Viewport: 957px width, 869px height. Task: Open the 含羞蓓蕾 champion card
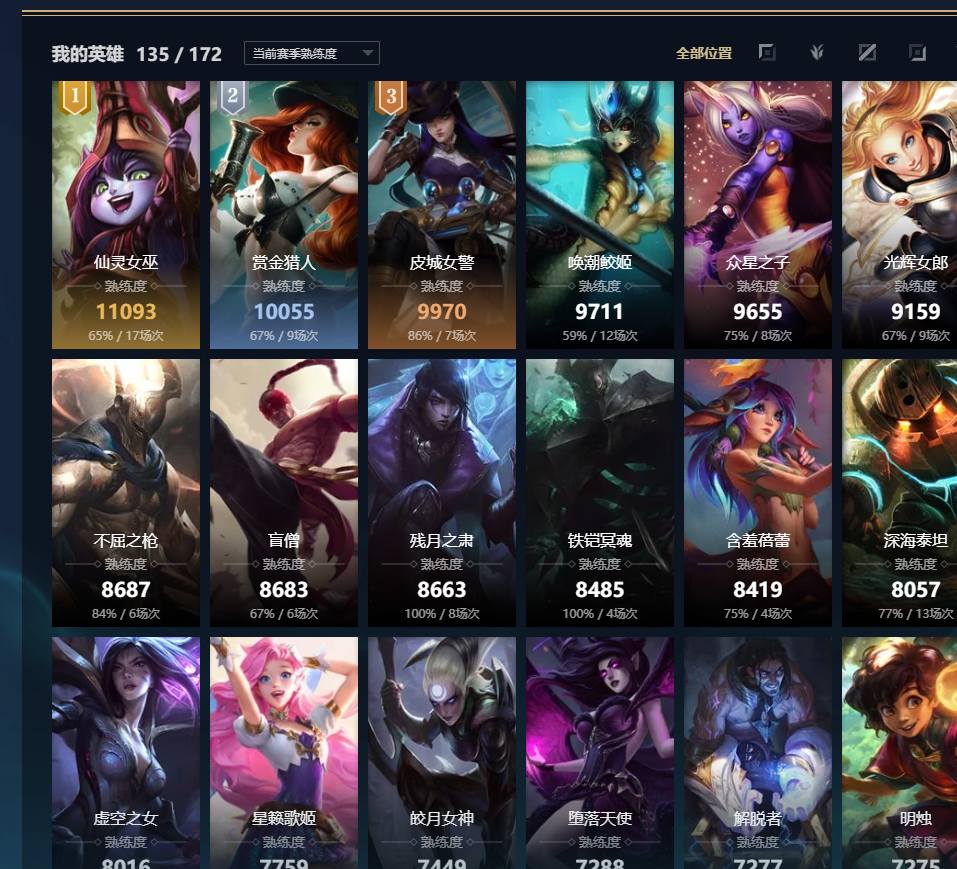[757, 492]
